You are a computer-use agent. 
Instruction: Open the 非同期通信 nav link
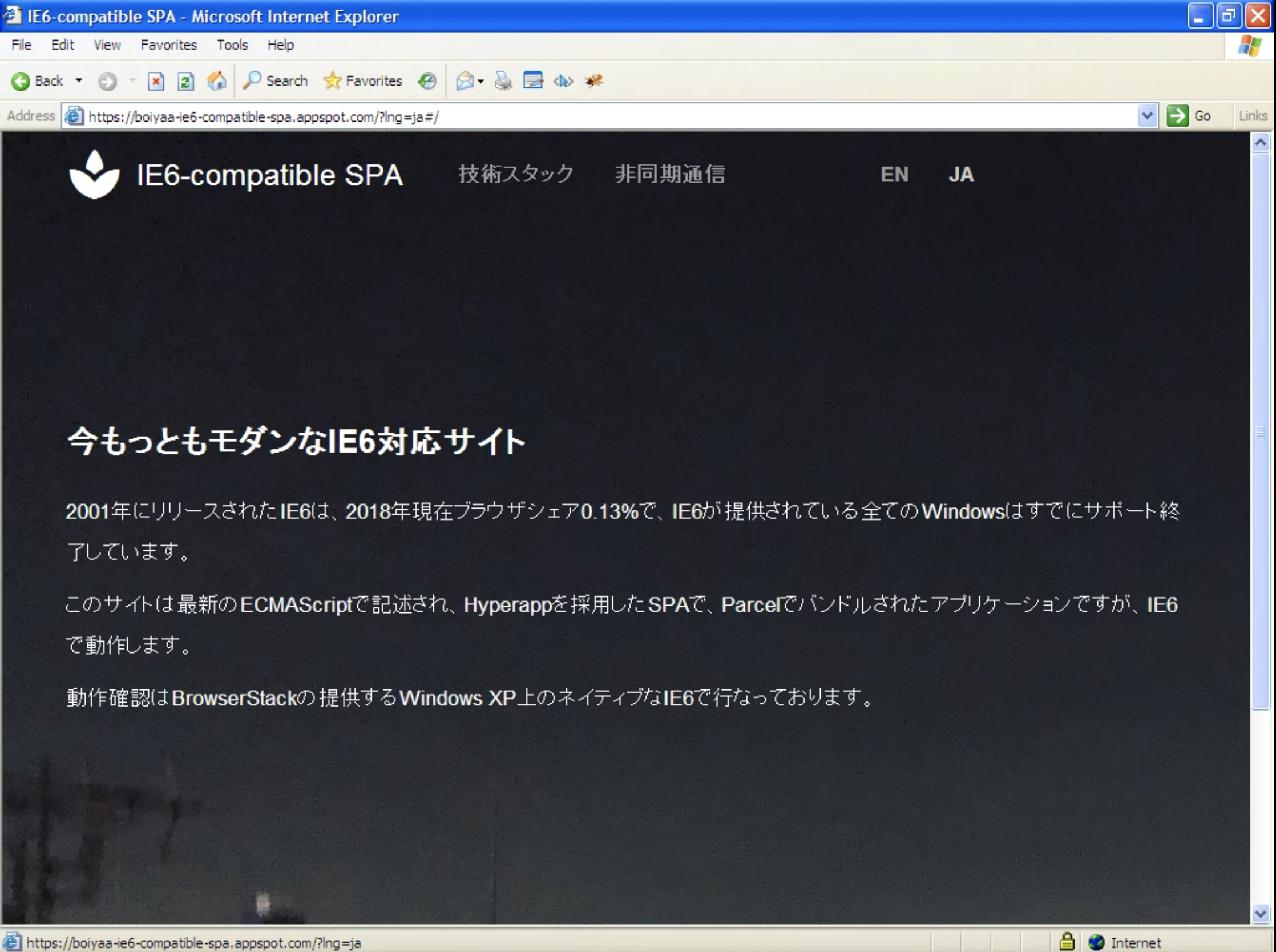point(670,174)
